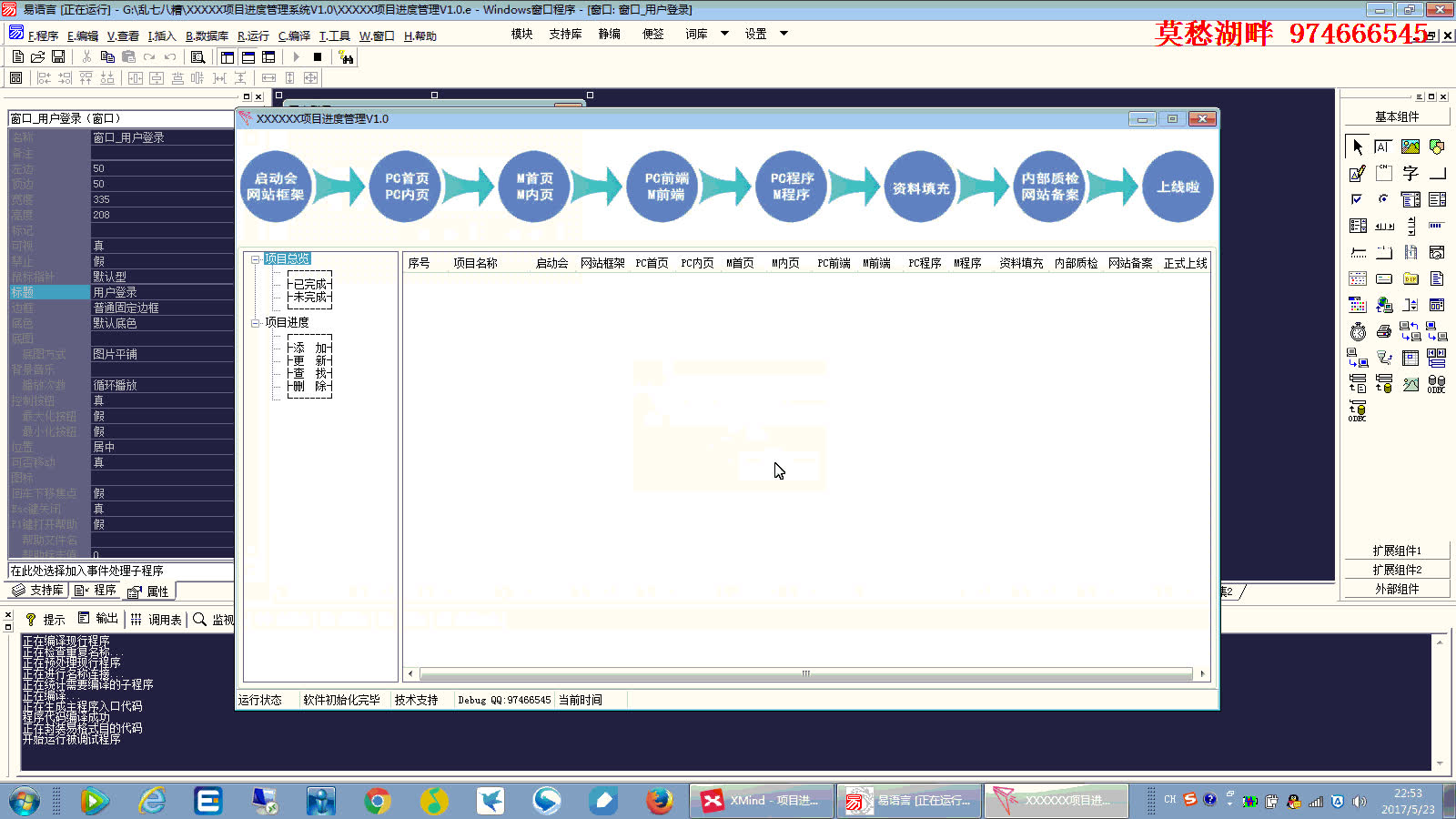Select the table grid component icon

(1410, 358)
